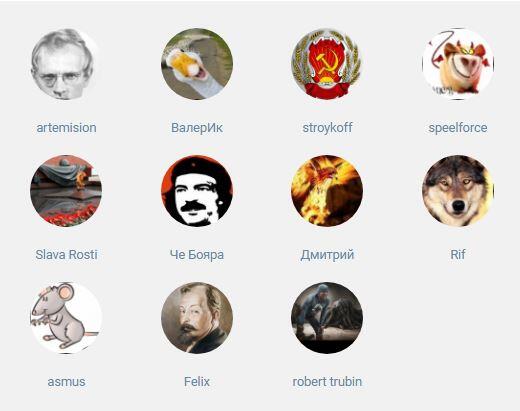Click the Rif username link

click(x=458, y=255)
